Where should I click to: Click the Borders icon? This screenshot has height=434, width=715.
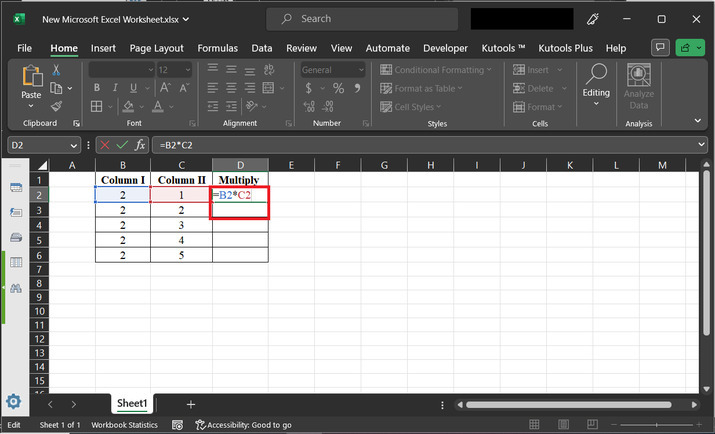coord(97,107)
